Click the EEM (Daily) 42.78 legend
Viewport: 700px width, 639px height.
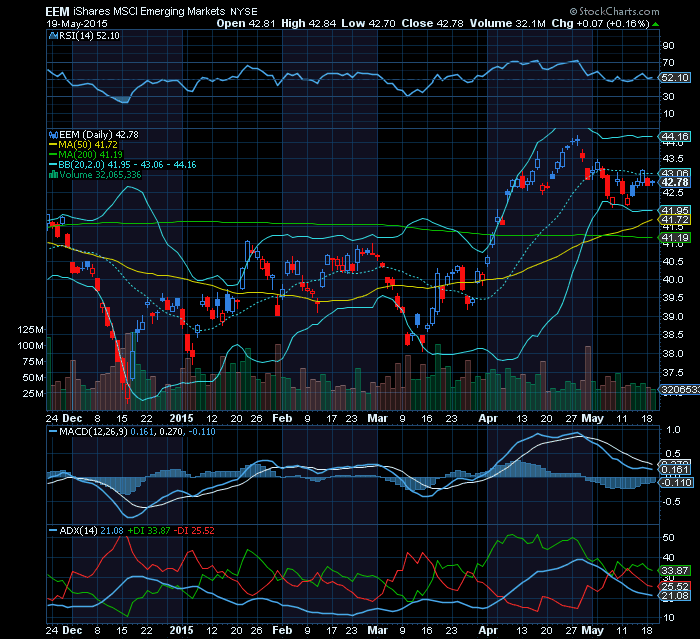(x=99, y=134)
